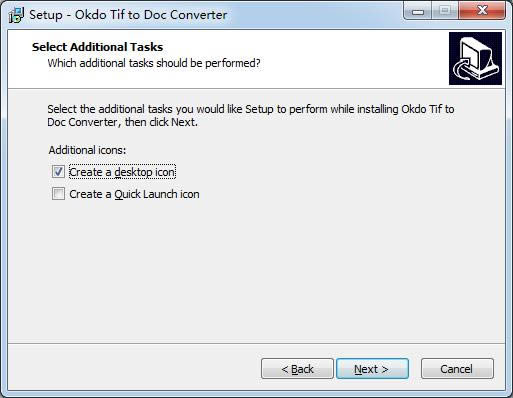The width and height of the screenshot is (513, 398).
Task: Click the instruction paragraph mentioning Okdo Tif
Action: click(x=251, y=116)
